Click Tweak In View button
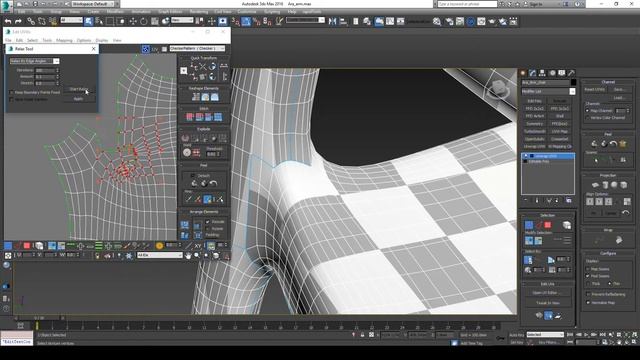 [548, 303]
